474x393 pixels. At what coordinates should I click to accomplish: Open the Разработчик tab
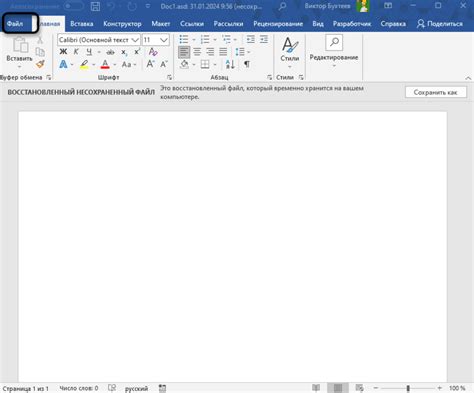click(x=352, y=24)
